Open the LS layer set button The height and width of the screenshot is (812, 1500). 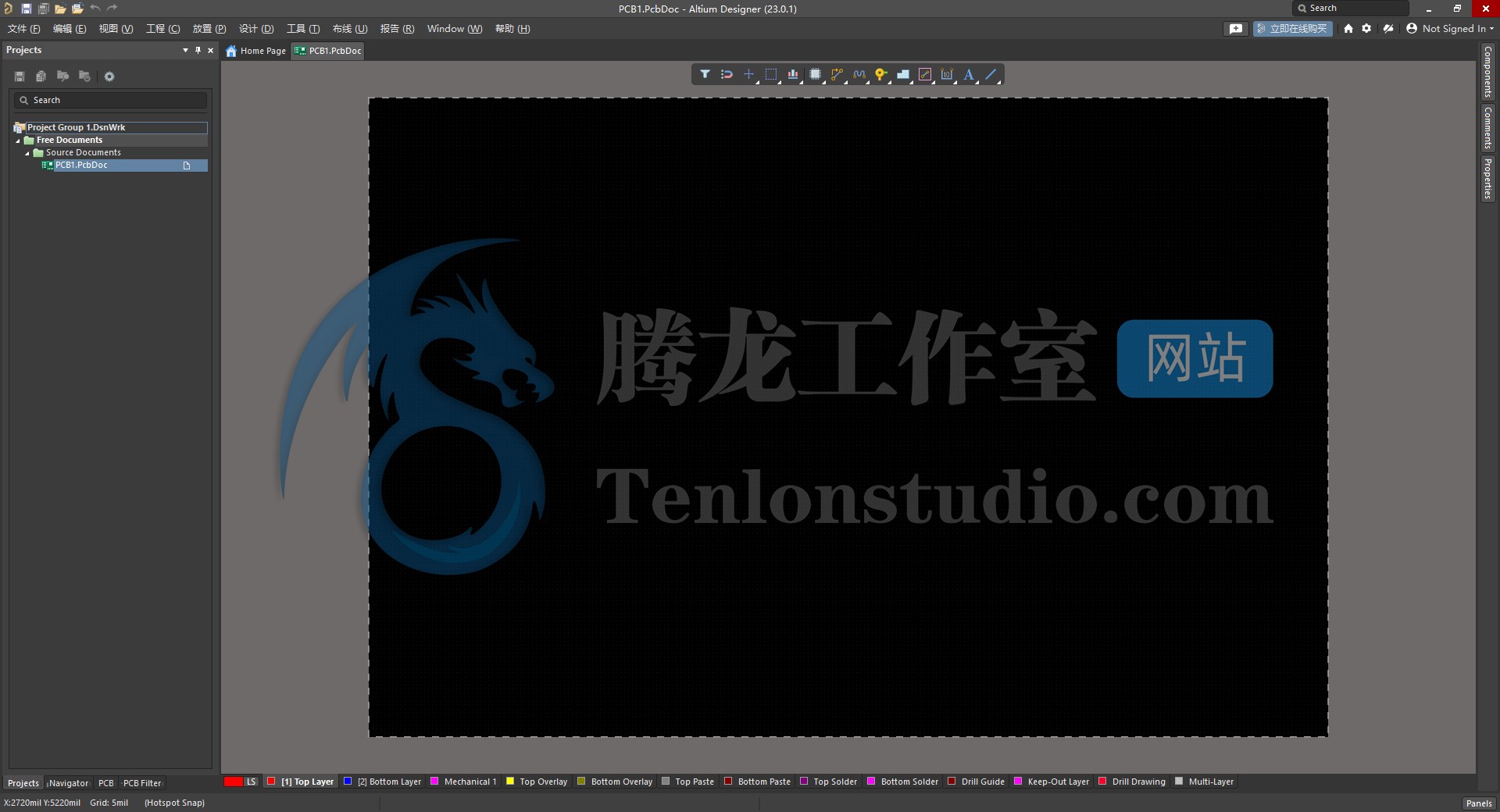tap(252, 782)
